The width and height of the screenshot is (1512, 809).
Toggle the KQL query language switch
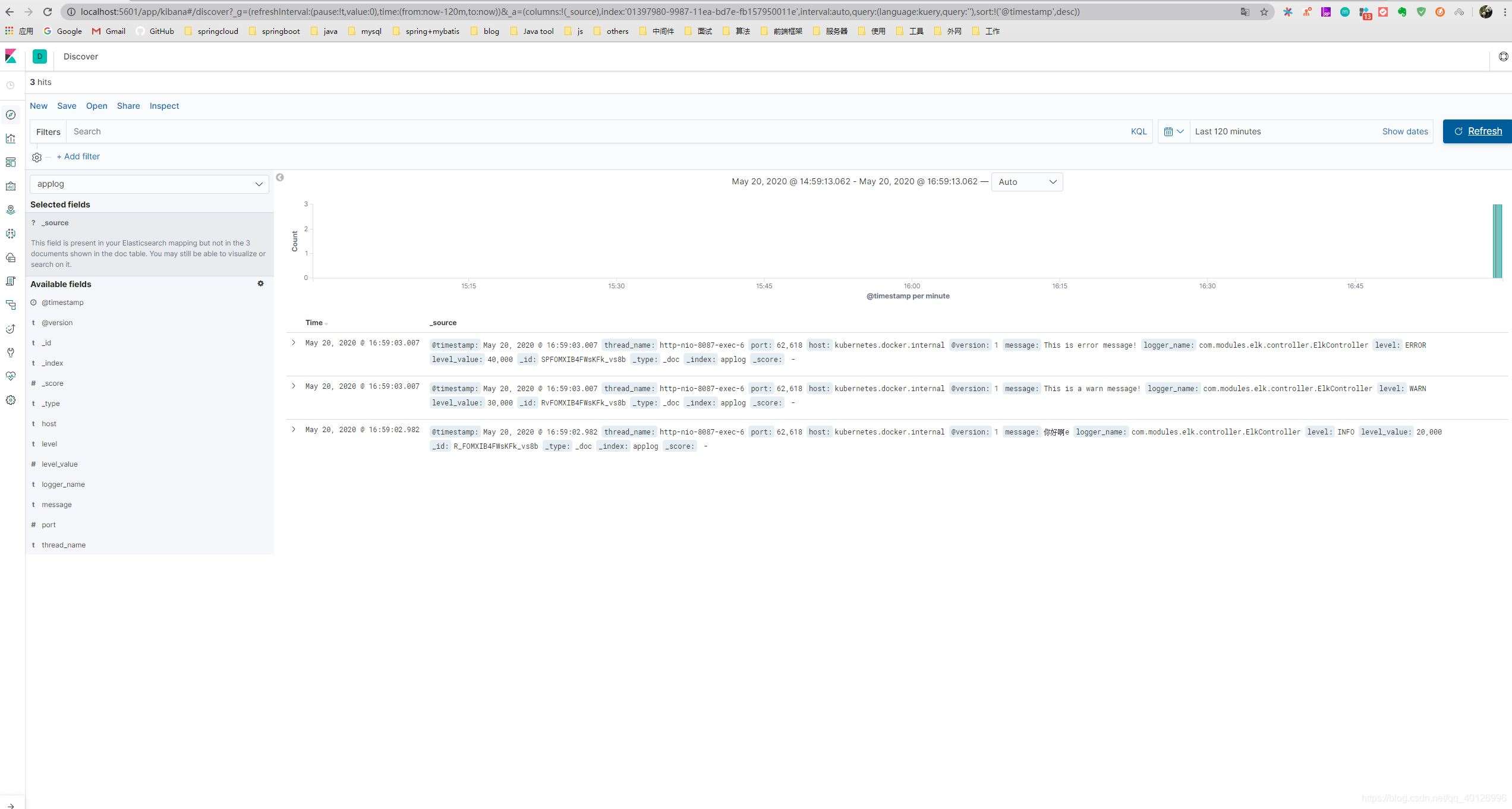tap(1138, 131)
